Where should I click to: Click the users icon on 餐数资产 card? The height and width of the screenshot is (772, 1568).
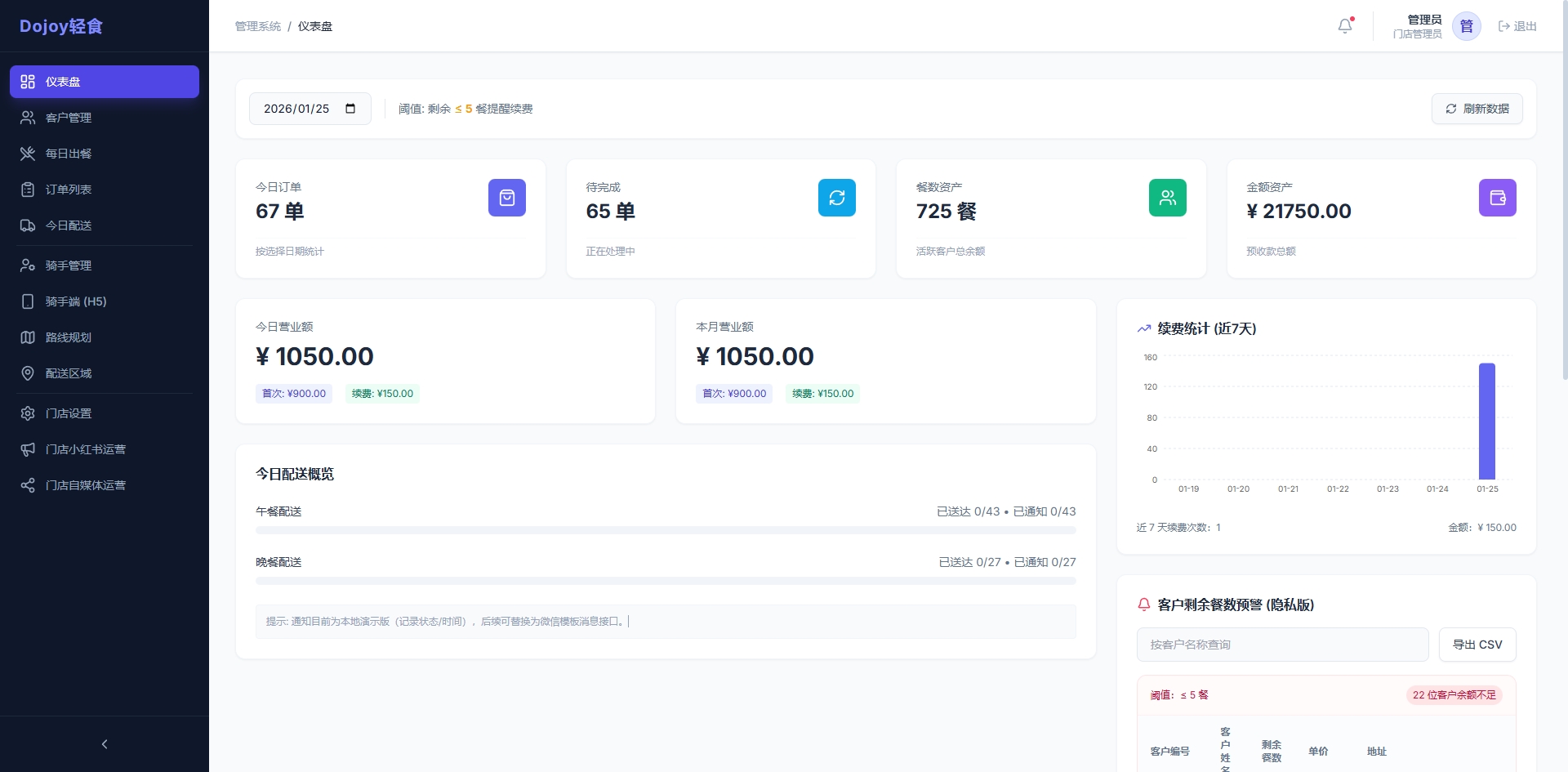(1167, 198)
